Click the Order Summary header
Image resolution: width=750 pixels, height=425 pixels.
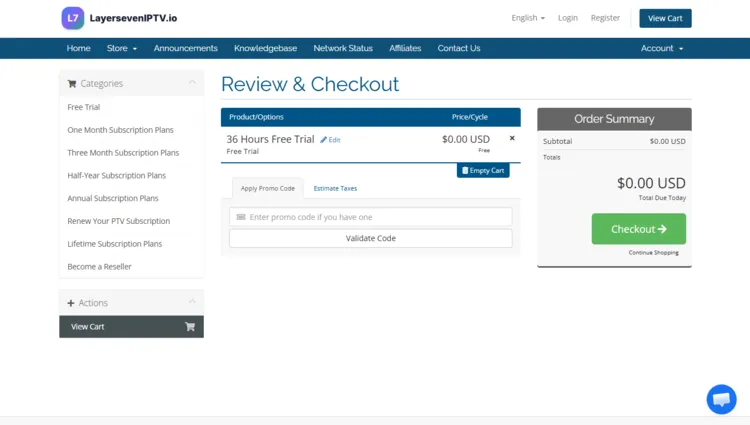tap(614, 119)
